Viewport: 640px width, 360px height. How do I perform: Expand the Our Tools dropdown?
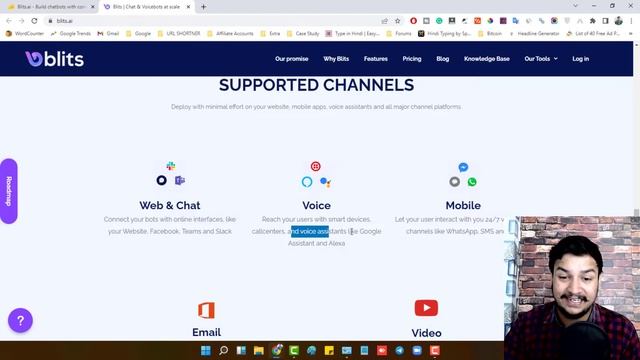click(x=541, y=59)
